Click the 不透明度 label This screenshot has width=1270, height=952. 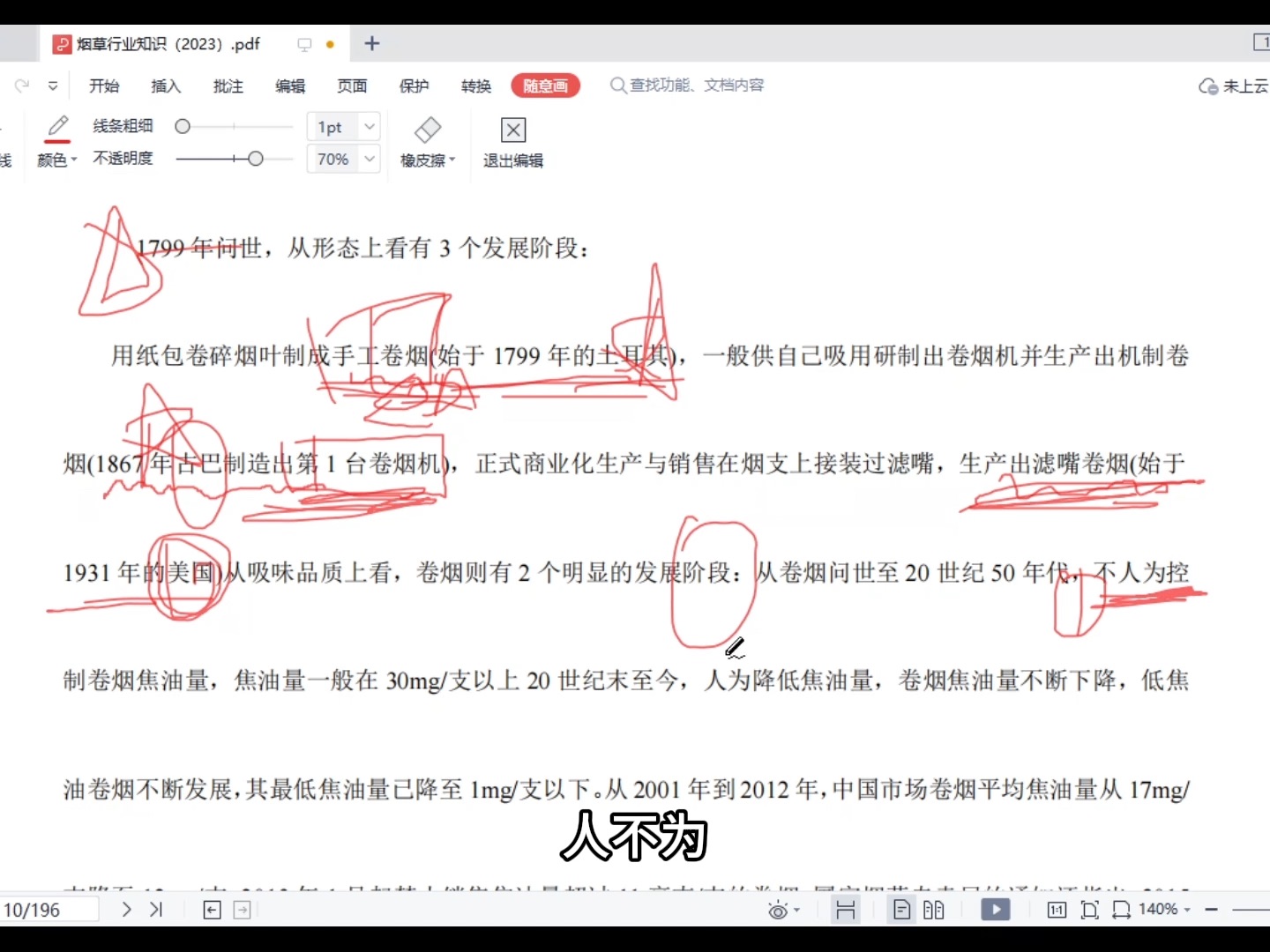click(x=123, y=158)
